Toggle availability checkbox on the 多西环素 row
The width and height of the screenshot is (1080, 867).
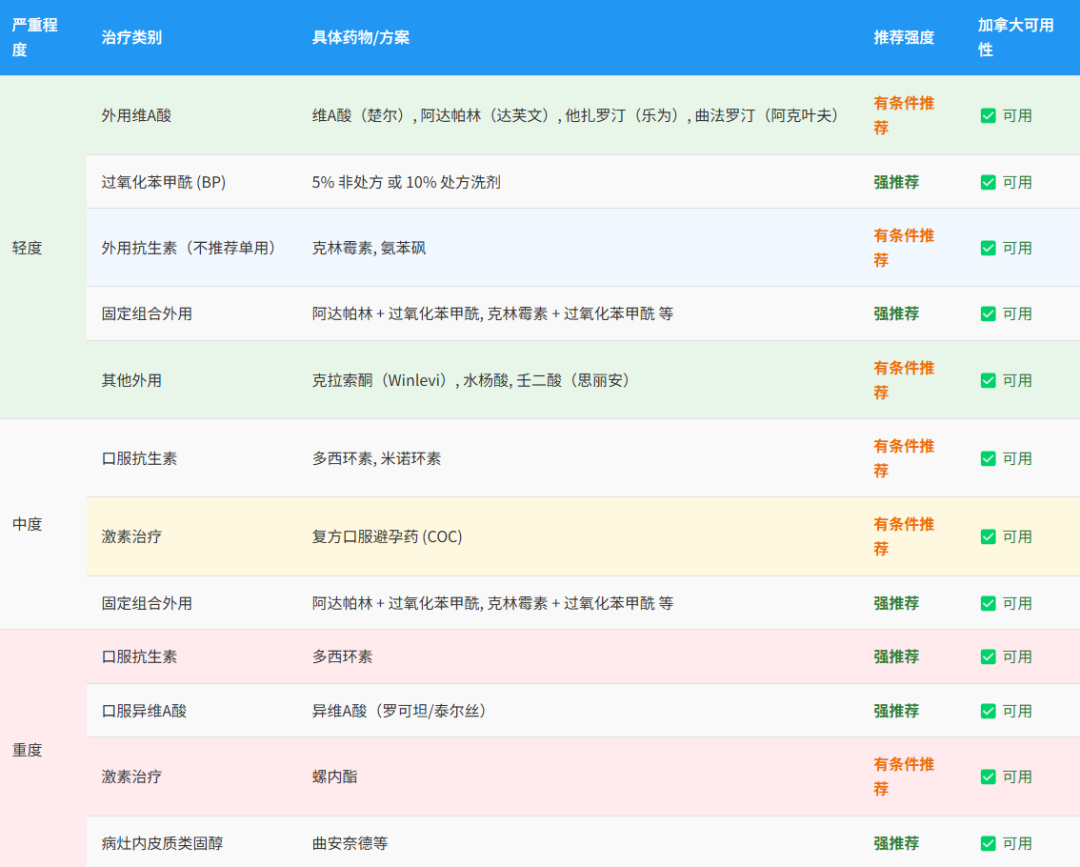[x=988, y=657]
